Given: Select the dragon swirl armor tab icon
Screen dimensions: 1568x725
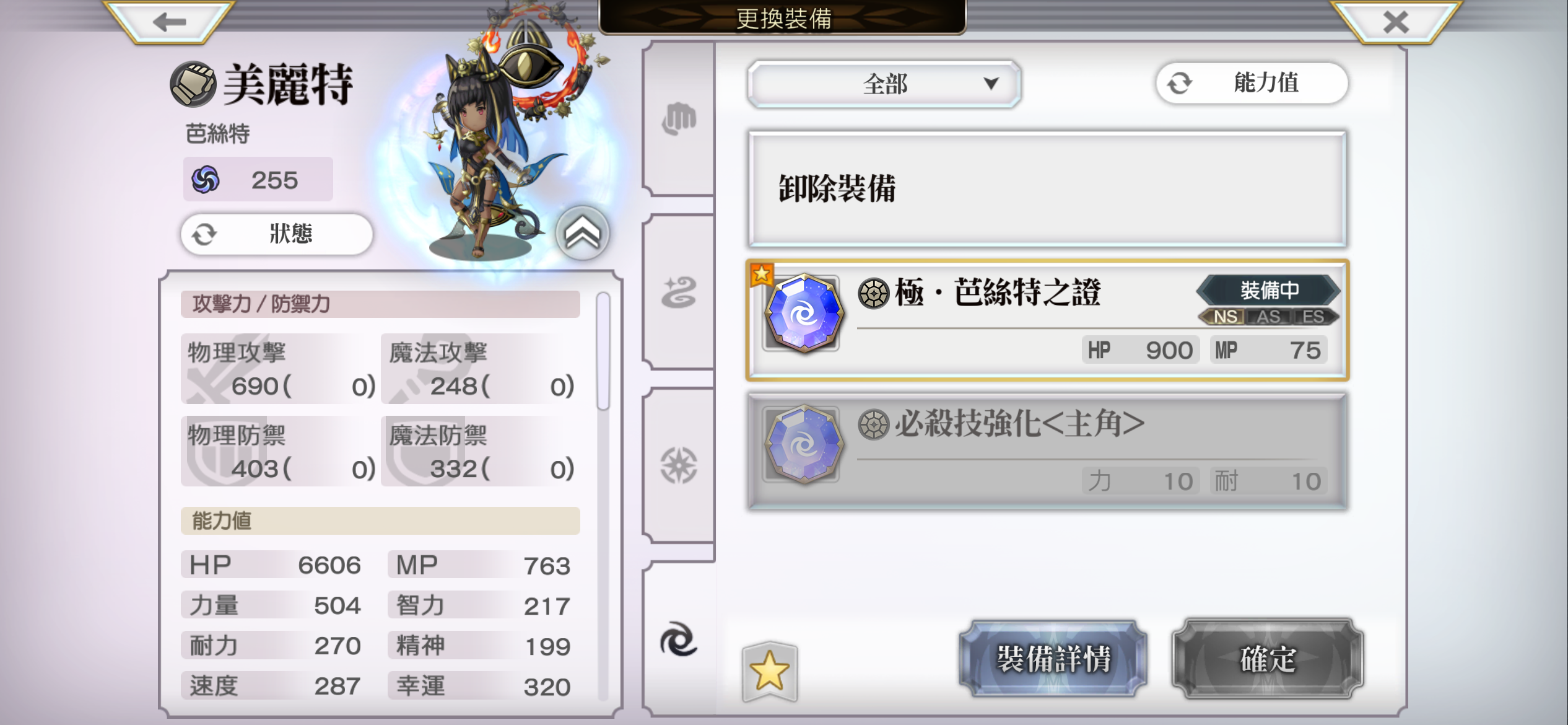Looking at the screenshot, I should pos(679,292).
